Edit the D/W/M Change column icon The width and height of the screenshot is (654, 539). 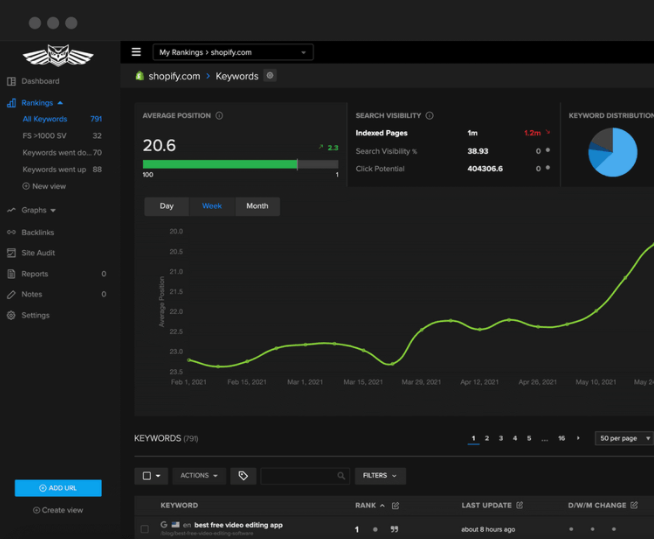(x=634, y=505)
